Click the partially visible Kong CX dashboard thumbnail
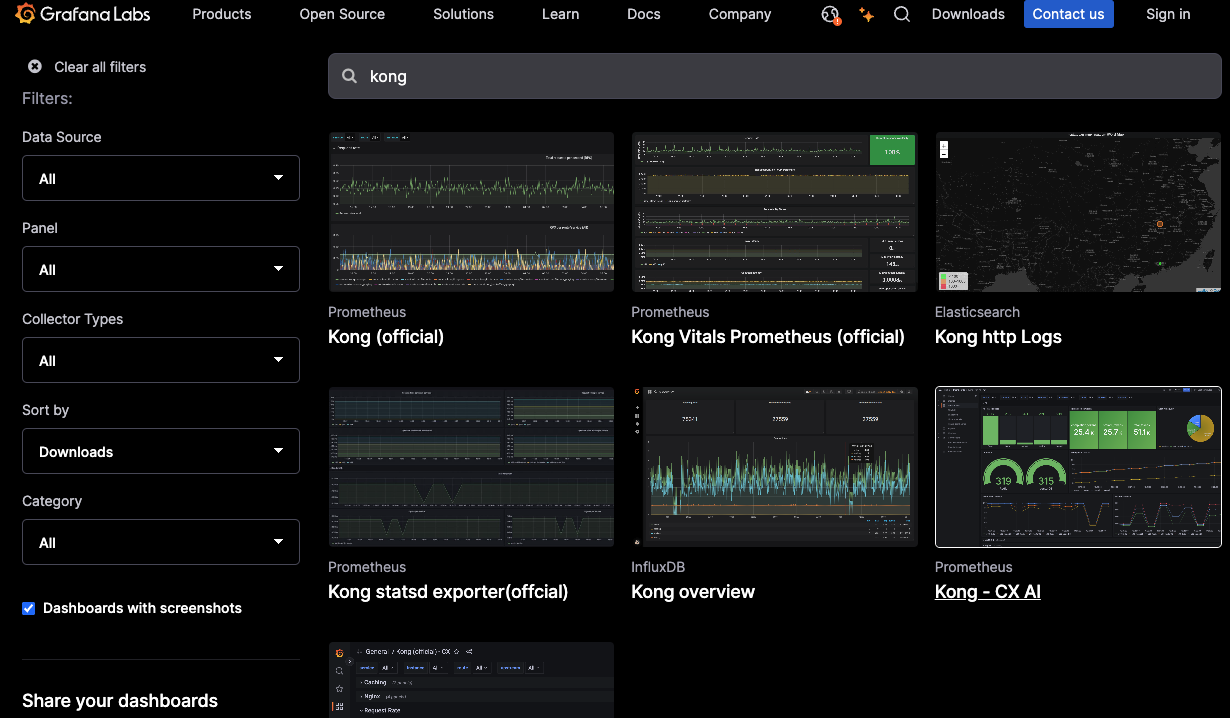 click(471, 680)
